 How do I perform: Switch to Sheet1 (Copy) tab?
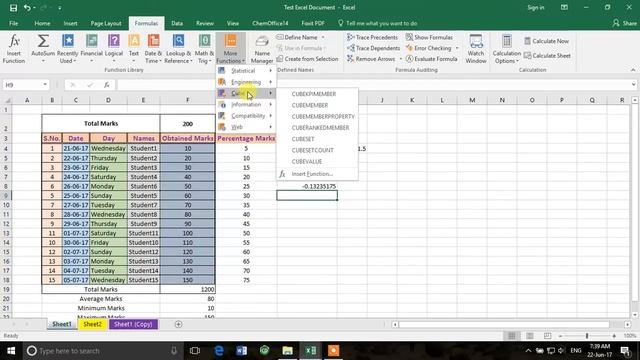click(133, 324)
